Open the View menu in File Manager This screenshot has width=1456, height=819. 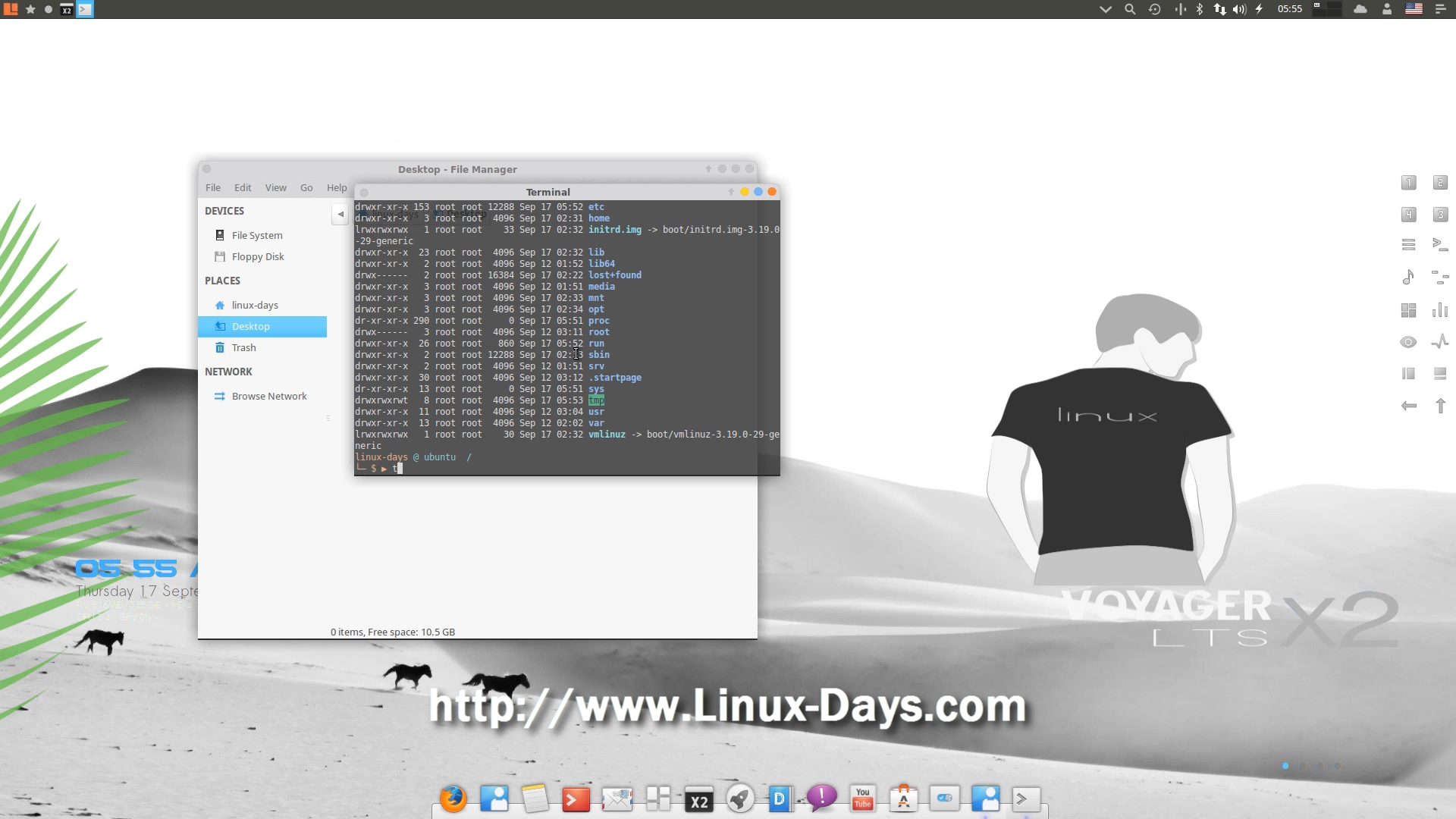point(275,187)
